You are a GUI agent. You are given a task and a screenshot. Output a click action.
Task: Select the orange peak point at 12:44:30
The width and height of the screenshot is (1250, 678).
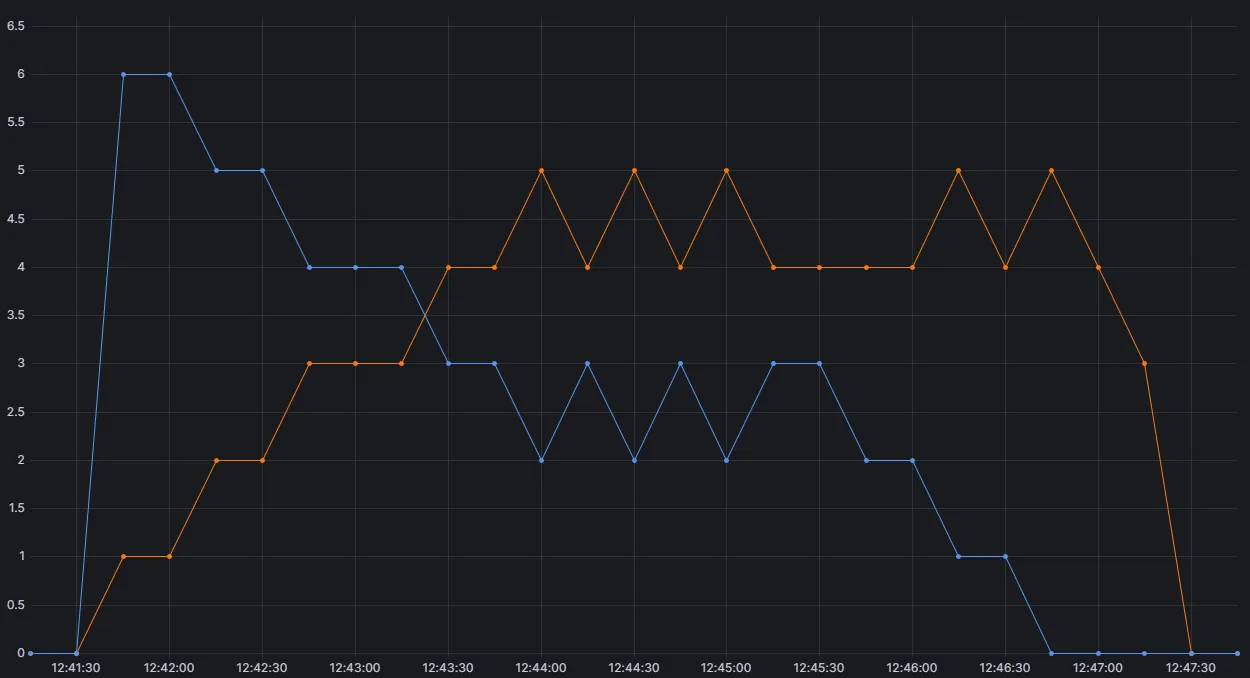pos(634,170)
